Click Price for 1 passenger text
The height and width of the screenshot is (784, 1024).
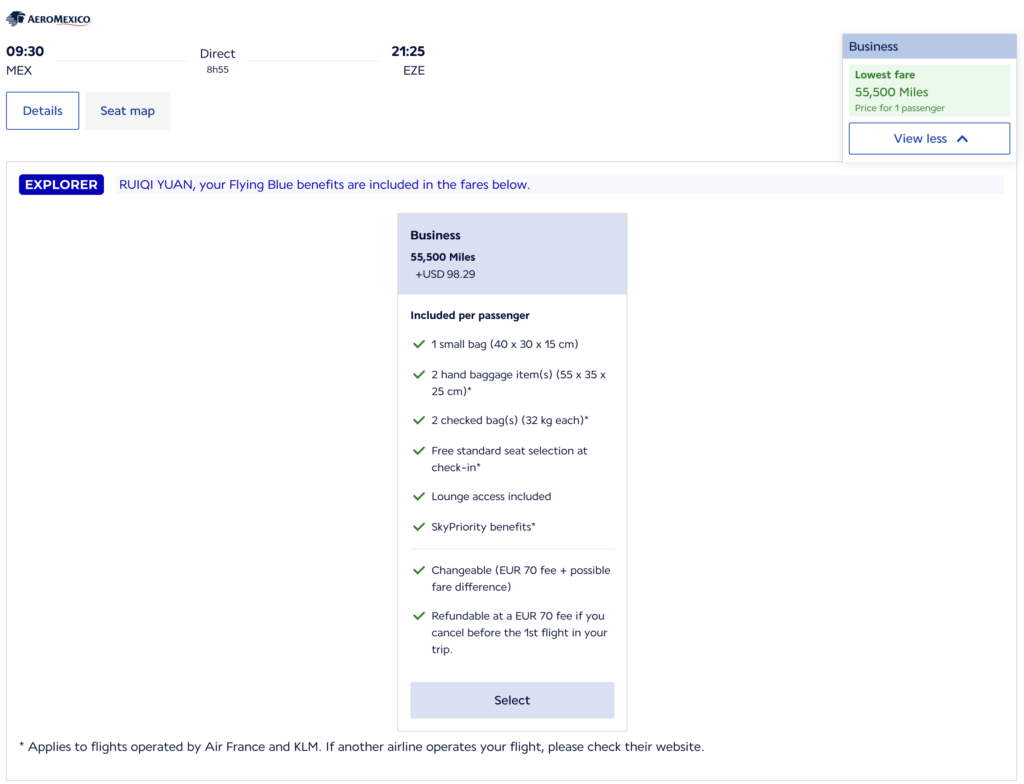coord(899,108)
